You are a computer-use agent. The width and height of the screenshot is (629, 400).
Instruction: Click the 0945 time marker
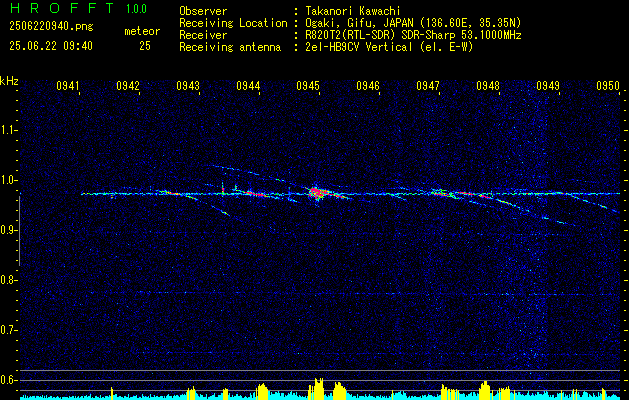pos(308,86)
